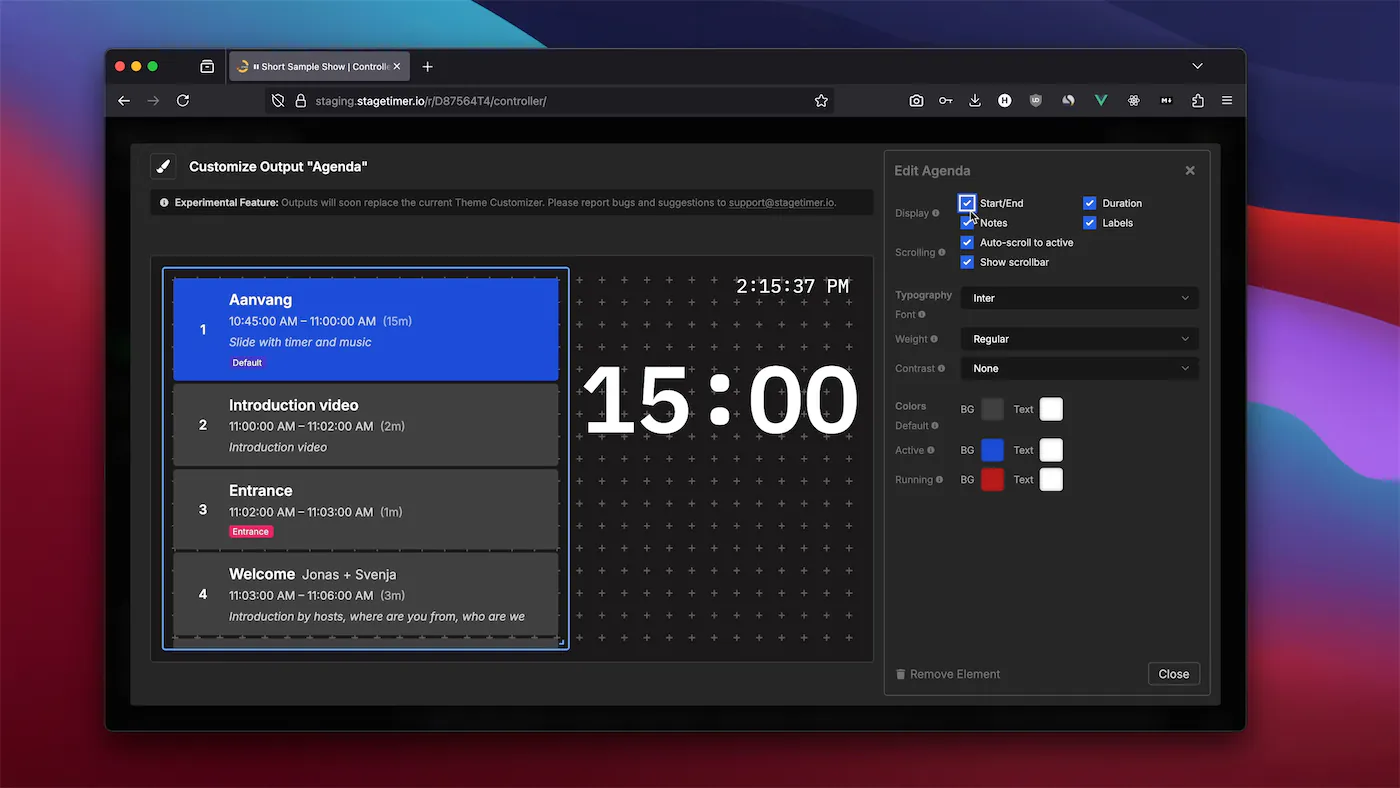Click the trash icon next to Remove Element
Screen dimensions: 1400x788
pyautogui.click(x=900, y=673)
